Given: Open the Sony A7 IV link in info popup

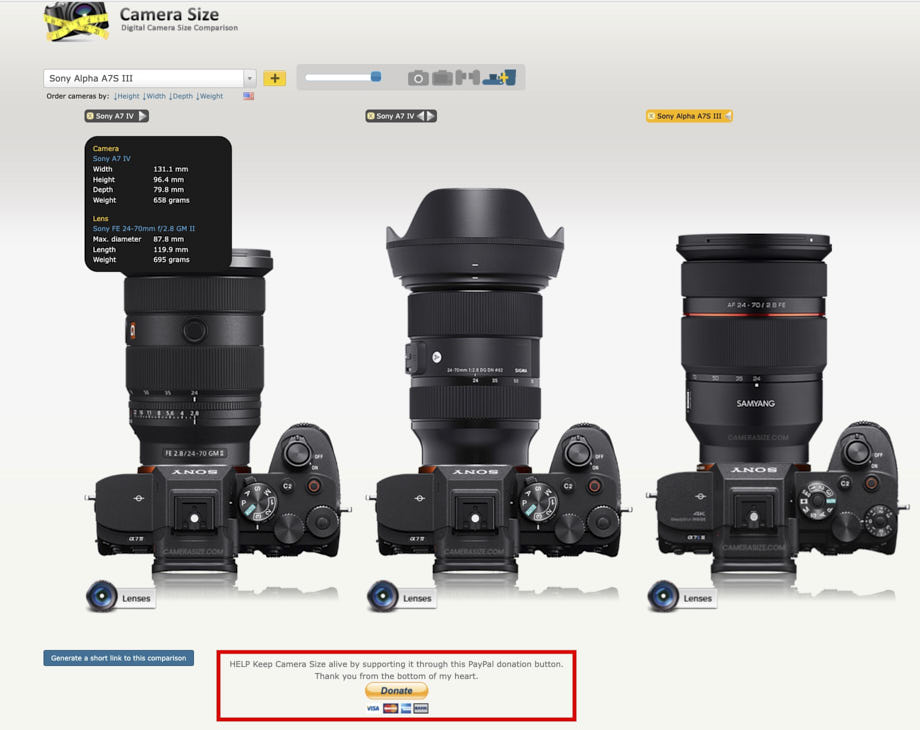Looking at the screenshot, I should [111, 158].
